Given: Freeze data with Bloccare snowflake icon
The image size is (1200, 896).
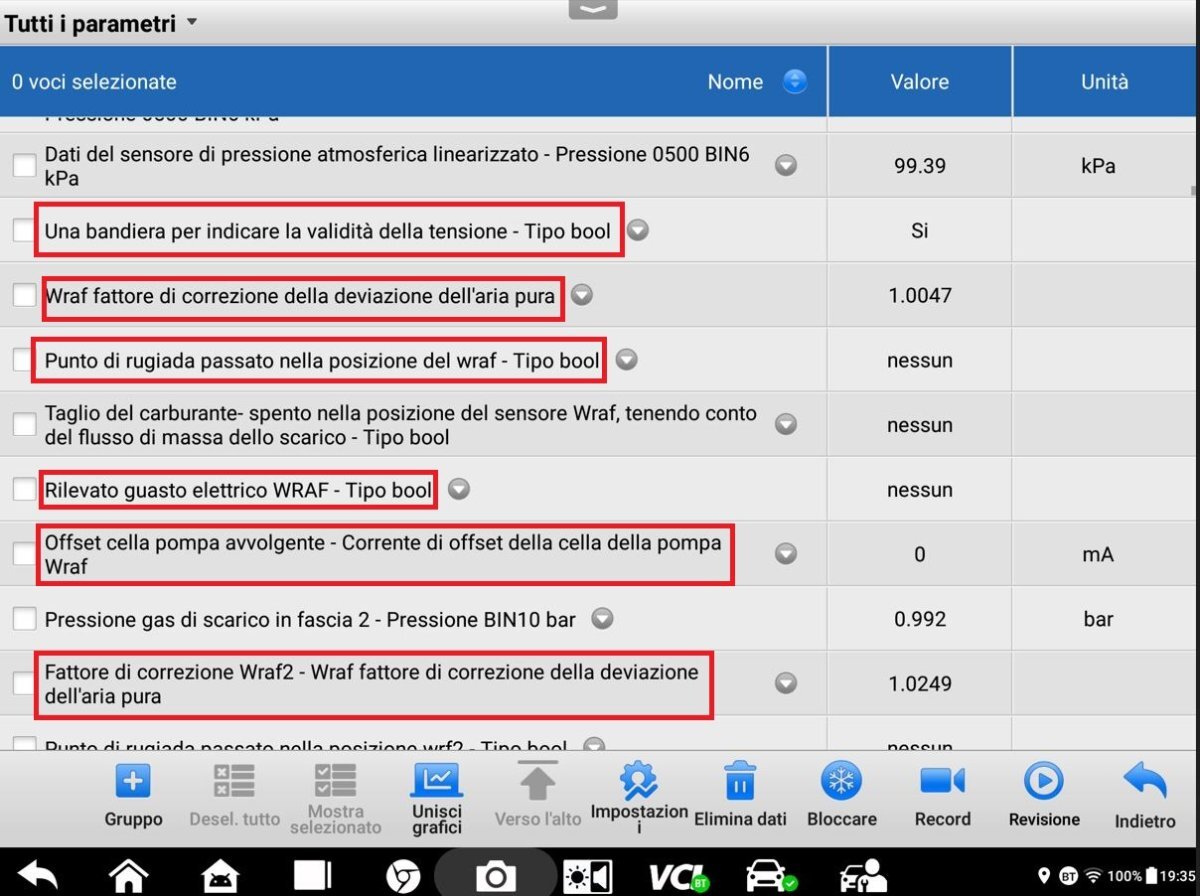Looking at the screenshot, I should point(841,795).
